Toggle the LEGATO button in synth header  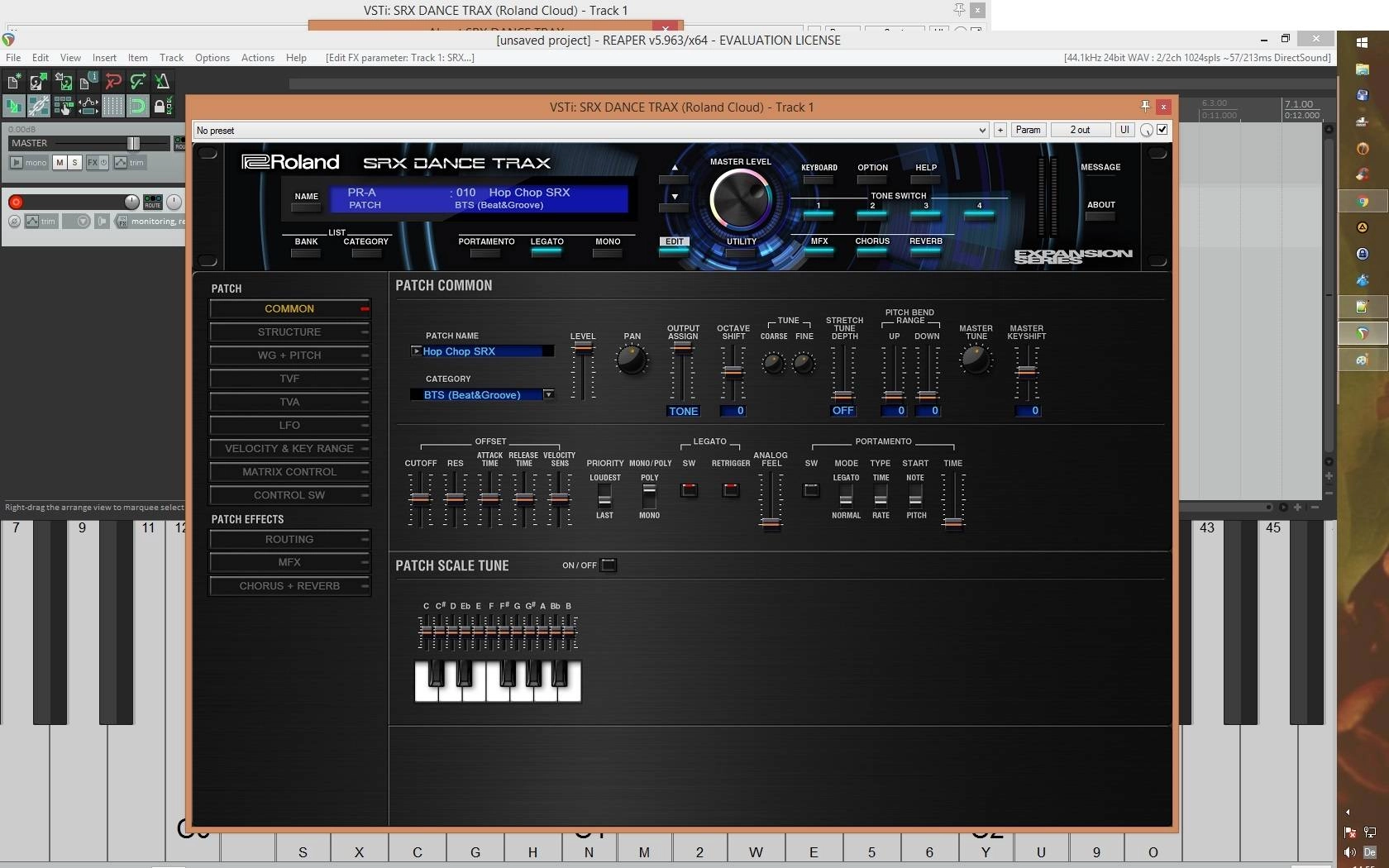point(547,251)
